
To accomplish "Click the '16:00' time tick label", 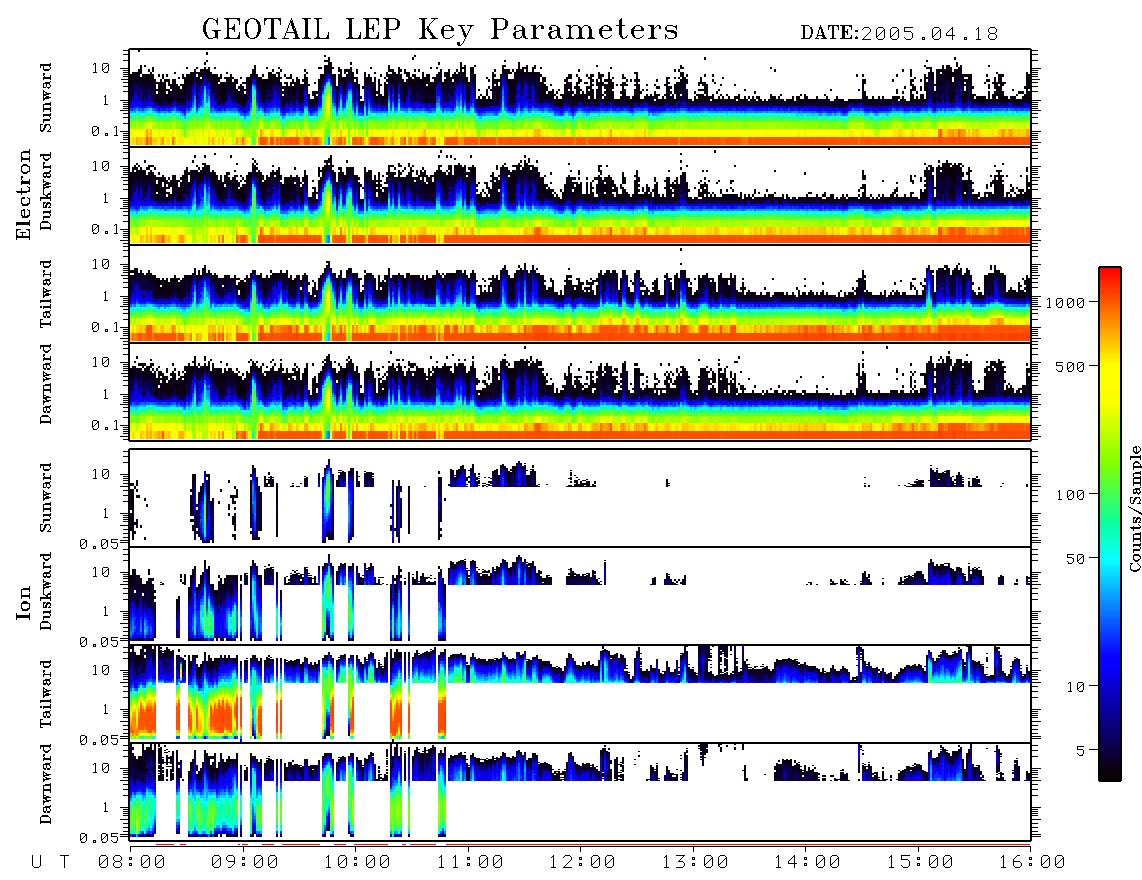I will 1032,863.
